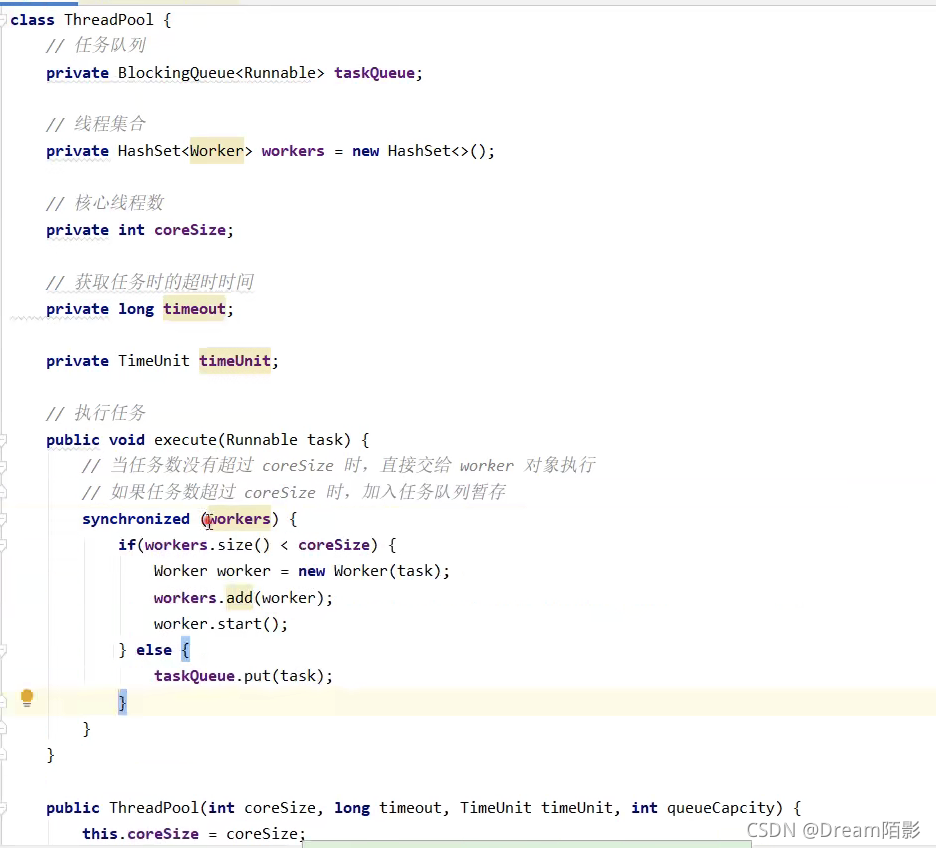Click highlighted timeUnit field name
This screenshot has height=848, width=936.
[x=235, y=361]
